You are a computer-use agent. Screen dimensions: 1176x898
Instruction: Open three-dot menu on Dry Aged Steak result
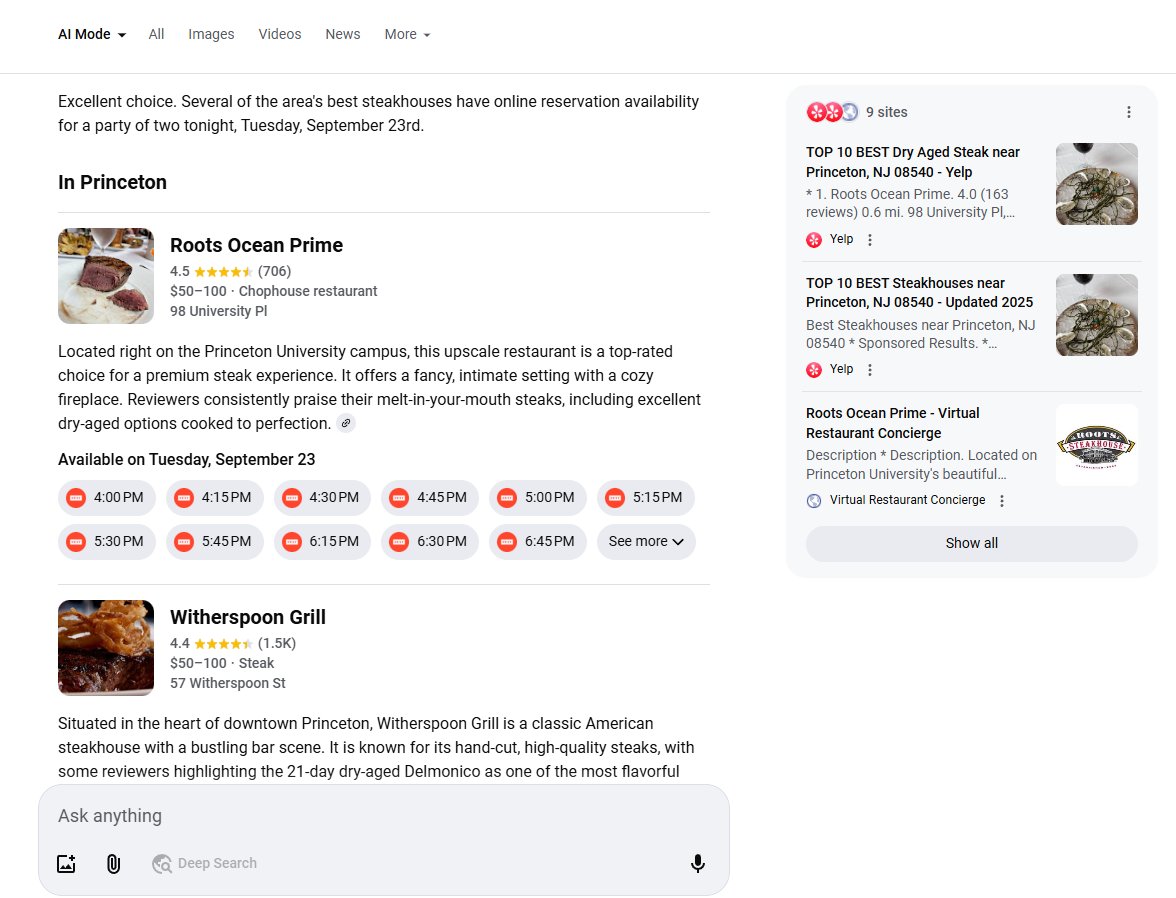[870, 240]
